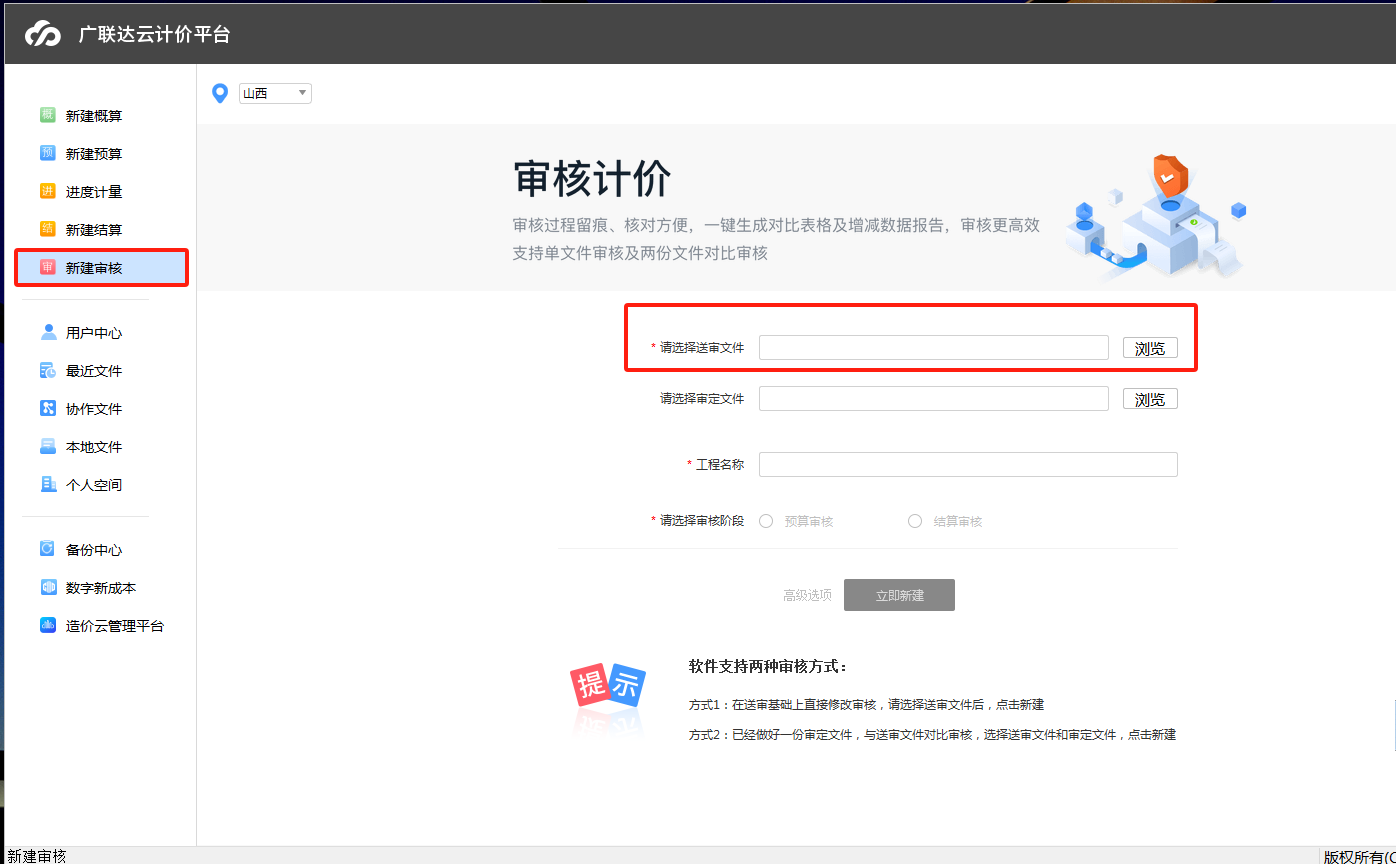Click the 新建概算 sidebar icon
Screen dimensions: 1396x864
pos(47,115)
